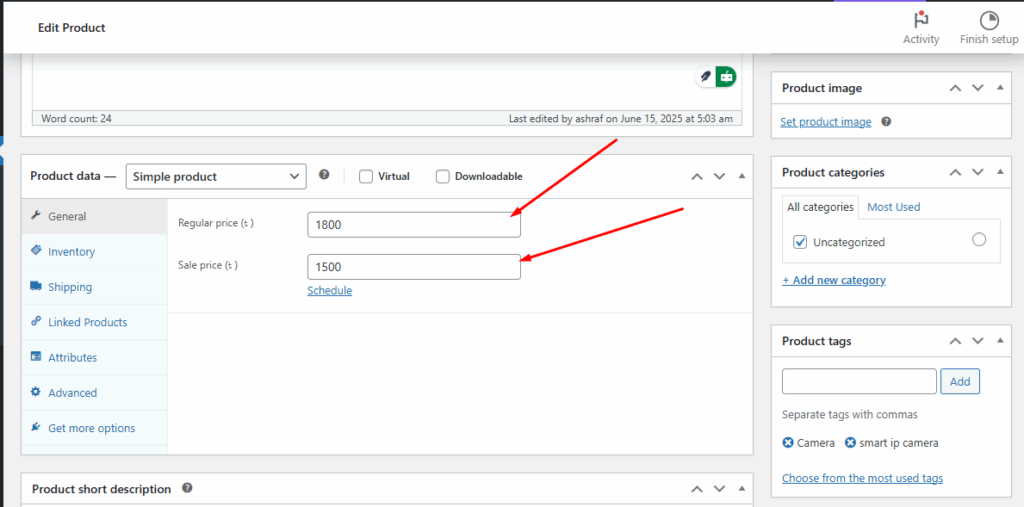Open the Finish setup progress icon

[x=989, y=20]
